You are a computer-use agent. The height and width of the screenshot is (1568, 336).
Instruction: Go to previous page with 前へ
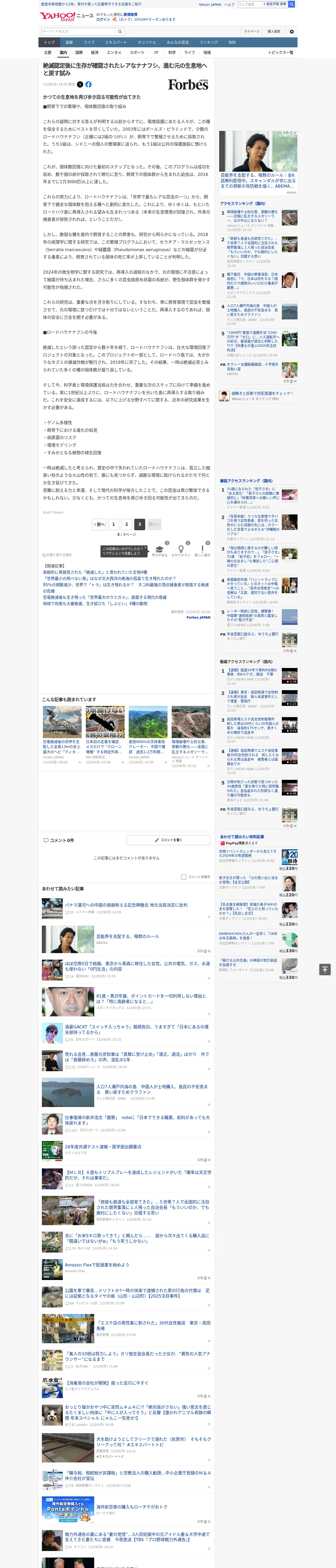point(99,524)
